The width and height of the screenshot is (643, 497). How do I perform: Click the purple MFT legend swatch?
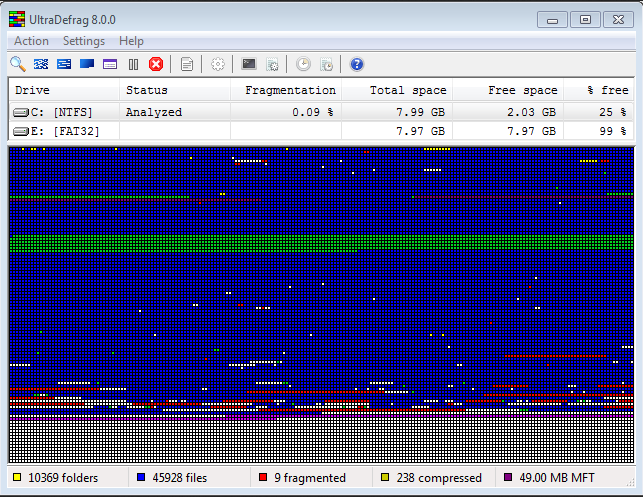(508, 477)
